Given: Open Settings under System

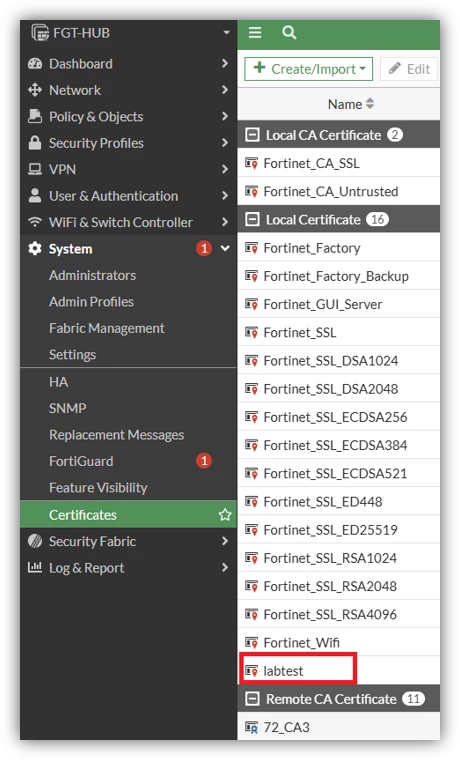Looking at the screenshot, I should point(72,355).
